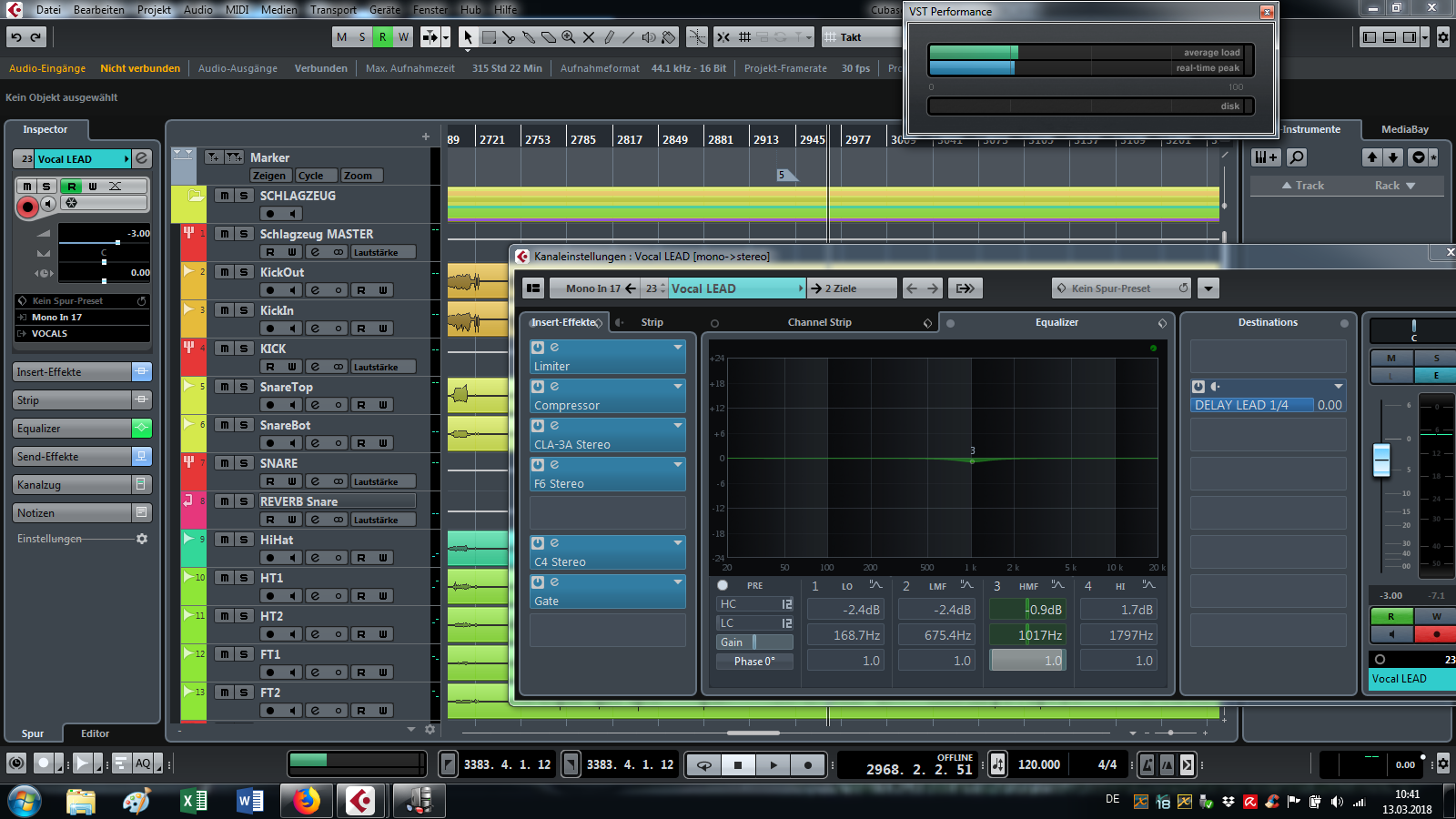Click the Marker Zeigen button
The image size is (1456, 819).
[x=269, y=176]
